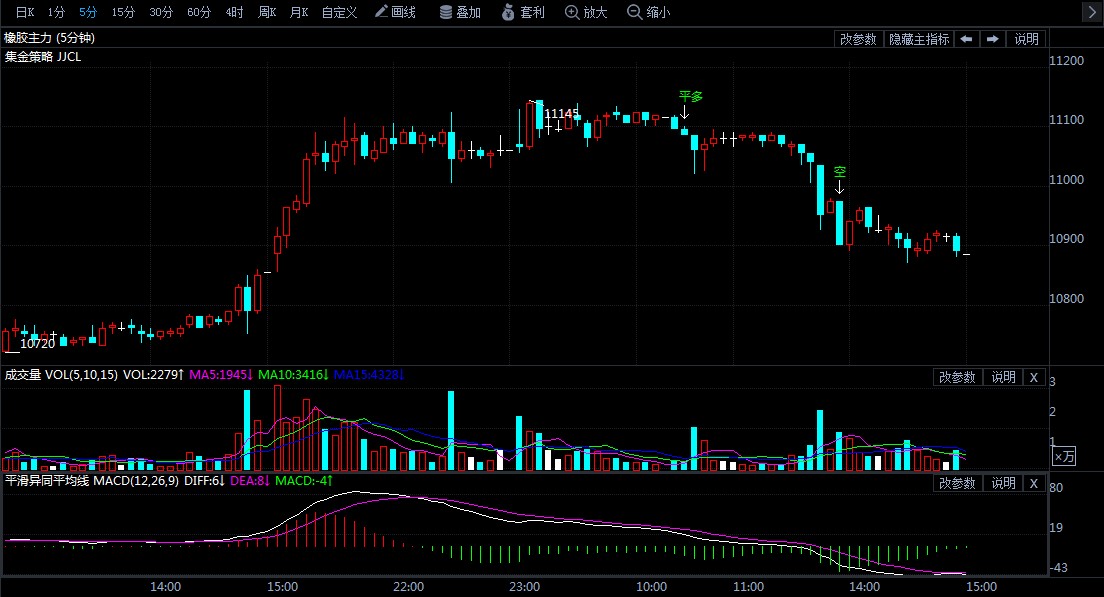Click the ×万 volume unit label
Viewport: 1104px width, 597px height.
point(1065,456)
